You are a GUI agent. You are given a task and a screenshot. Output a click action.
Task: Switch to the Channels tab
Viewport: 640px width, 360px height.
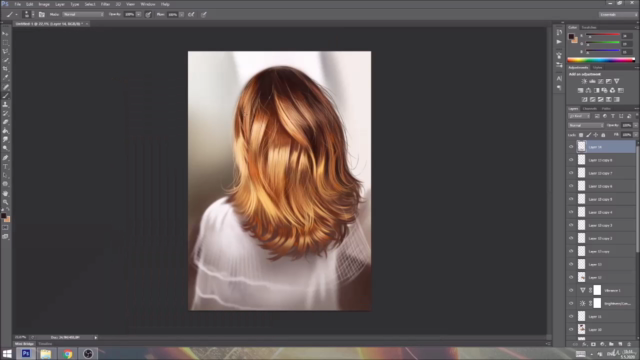590,109
